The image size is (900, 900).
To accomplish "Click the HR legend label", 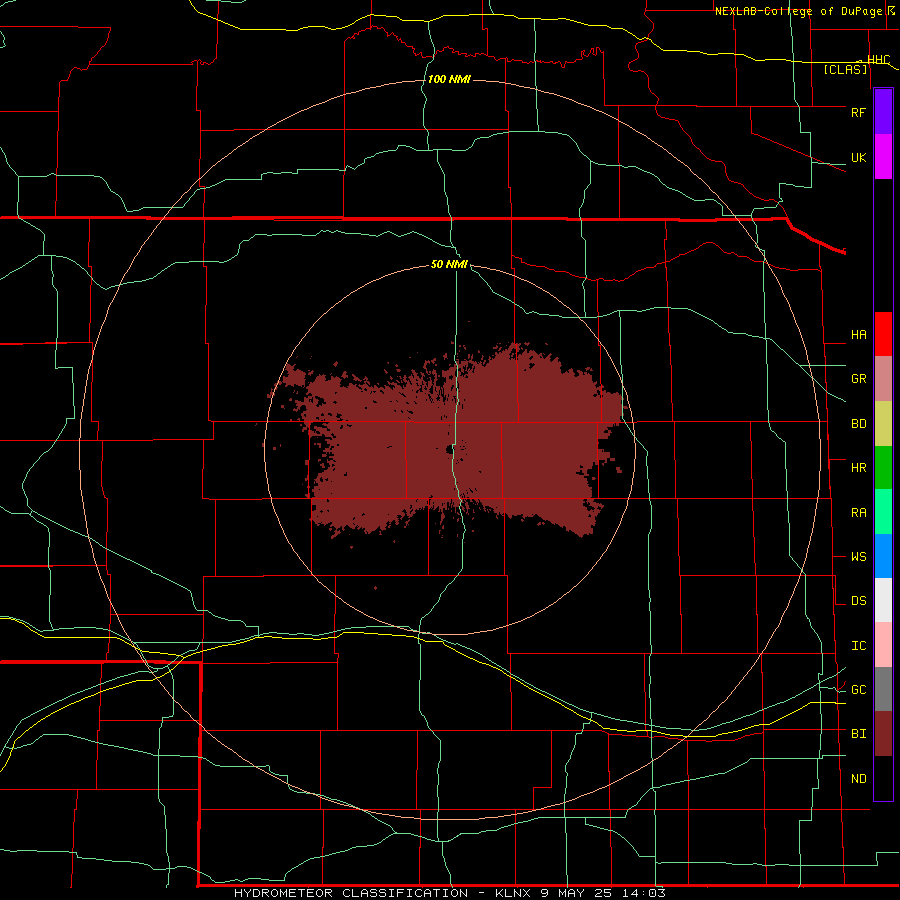I will tap(859, 468).
